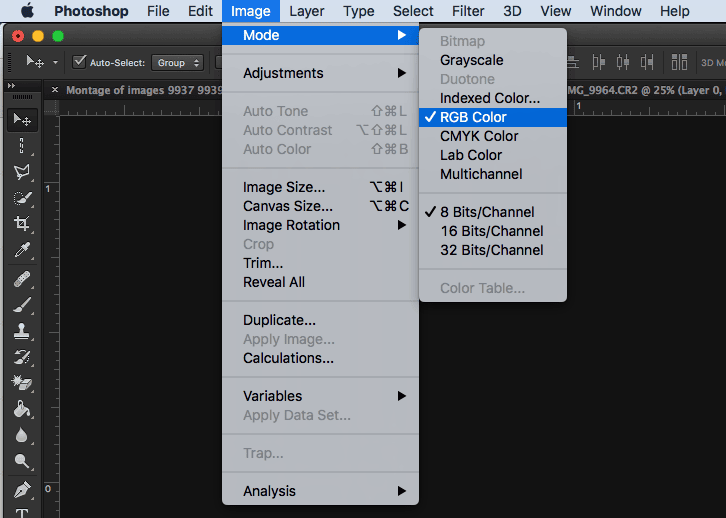Click Calculations... menu item
The height and width of the screenshot is (518, 726).
[320, 358]
